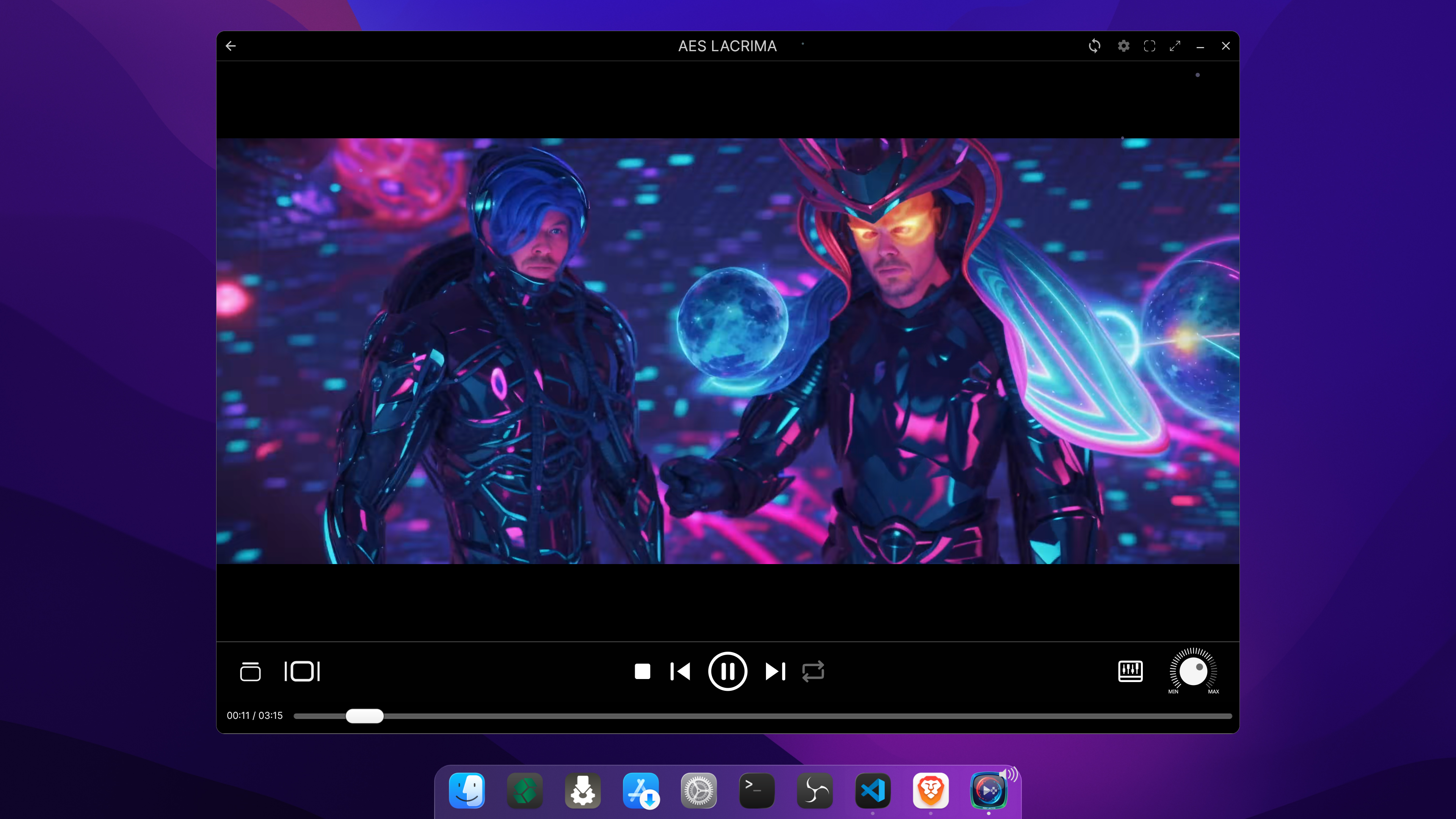1456x819 pixels.
Task: Toggle repeat loop mode
Action: [813, 671]
